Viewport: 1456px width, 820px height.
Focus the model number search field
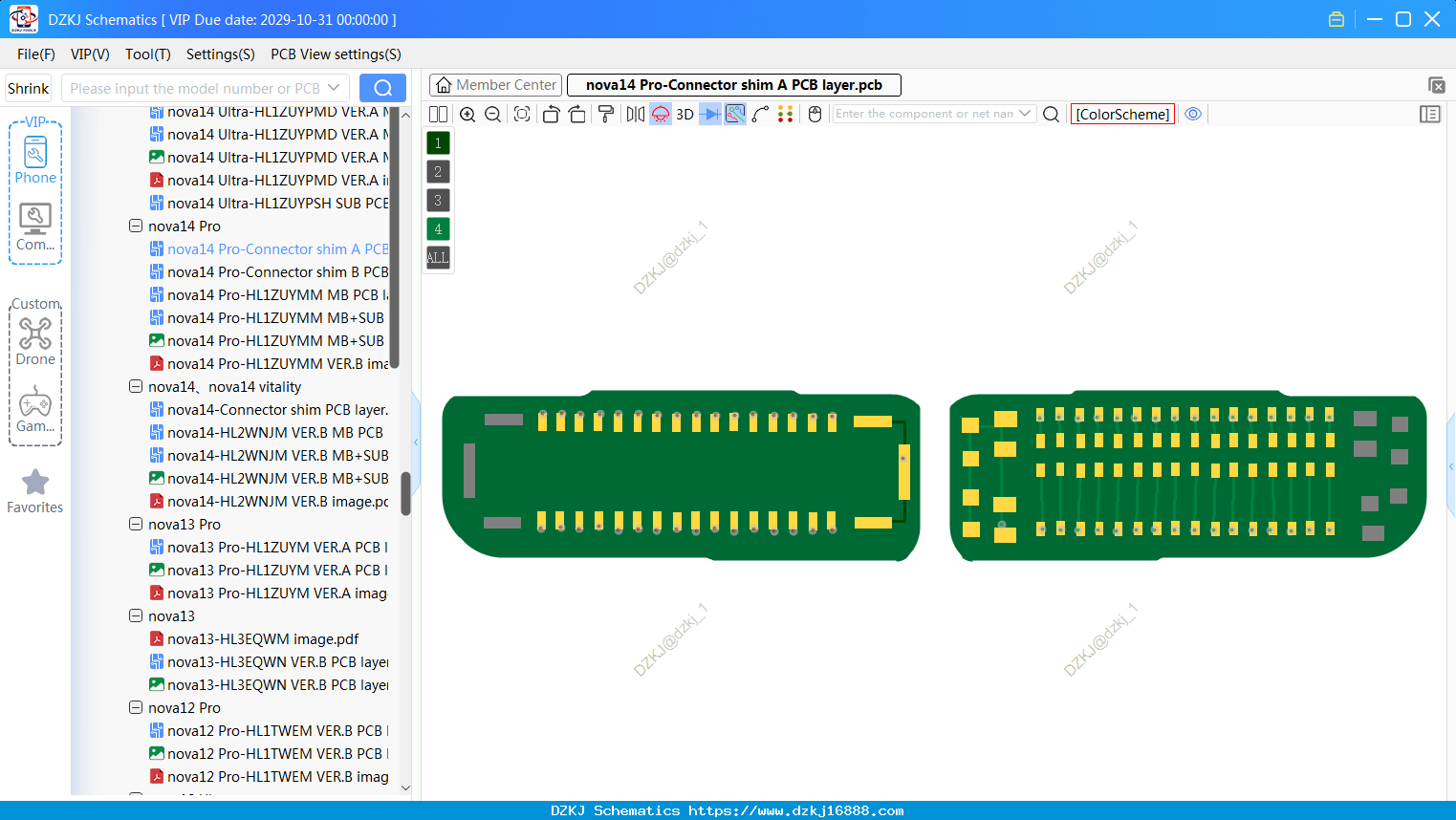(206, 89)
